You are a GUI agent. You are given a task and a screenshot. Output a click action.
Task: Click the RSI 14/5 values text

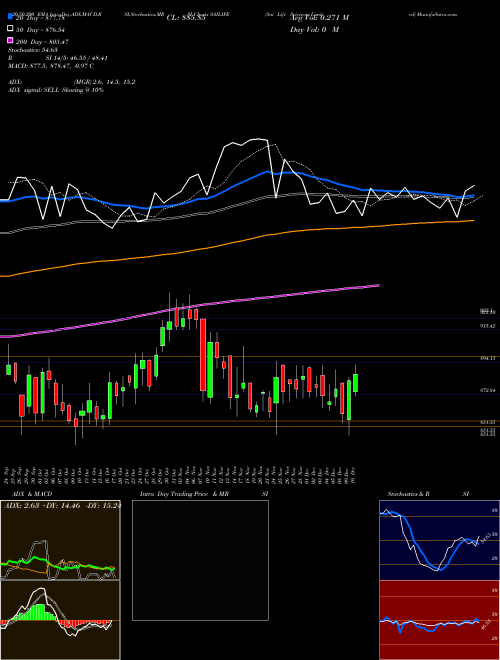coord(58,58)
